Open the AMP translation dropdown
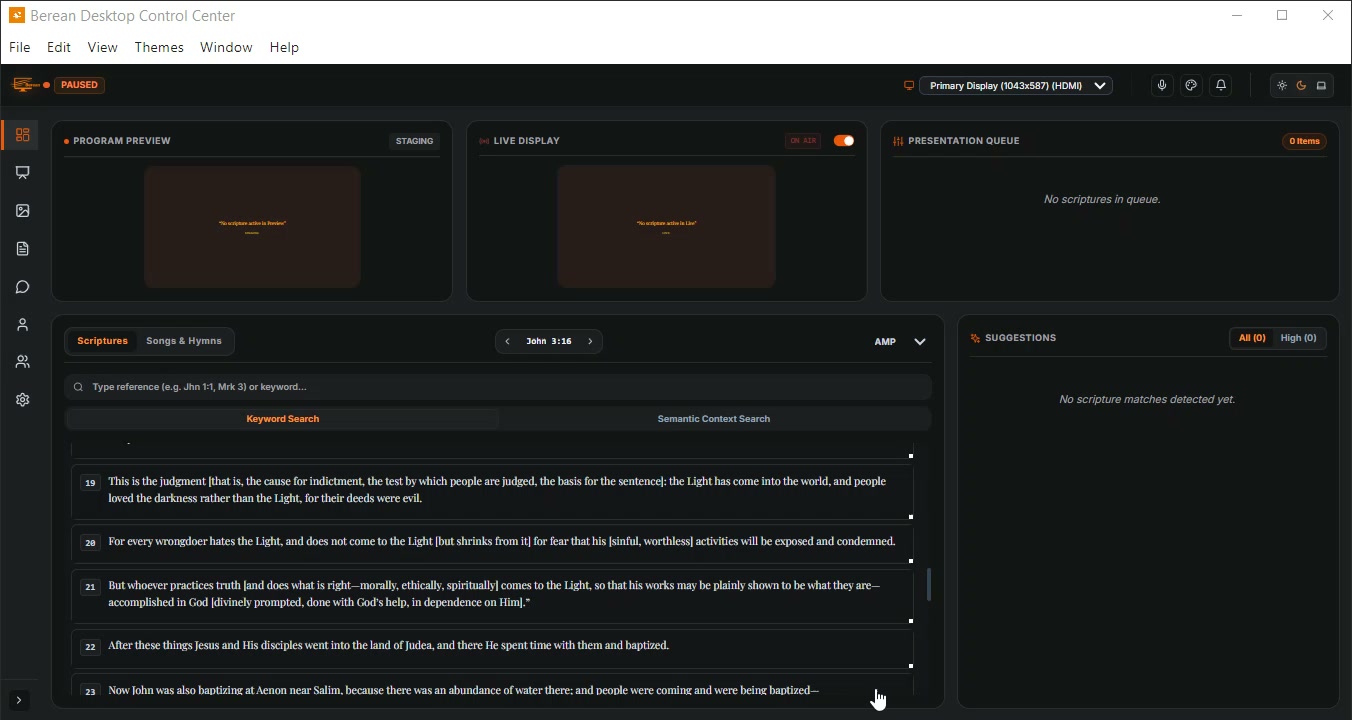The height and width of the screenshot is (720, 1352). pyautogui.click(x=899, y=342)
